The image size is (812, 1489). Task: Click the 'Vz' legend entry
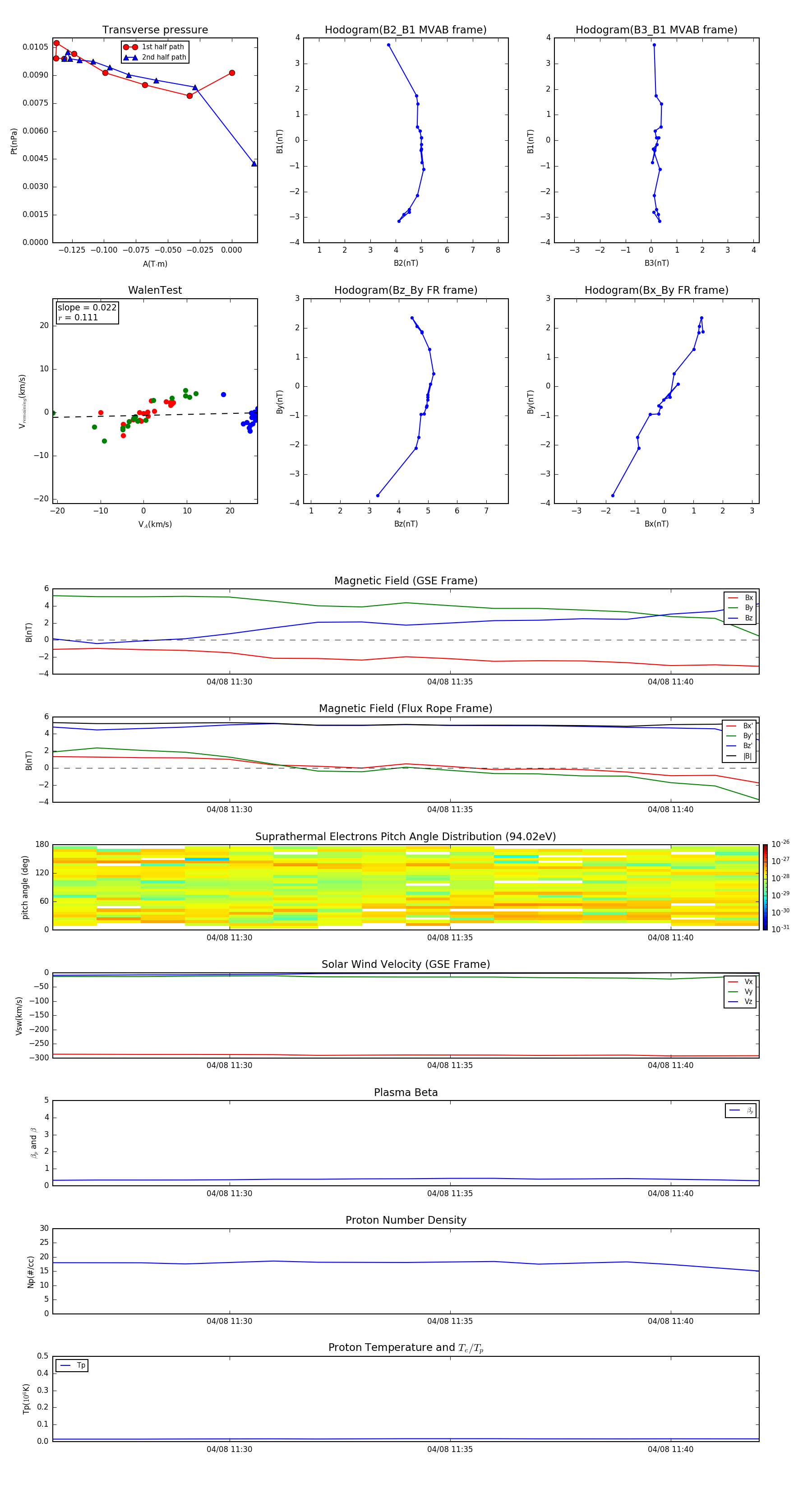click(740, 1001)
